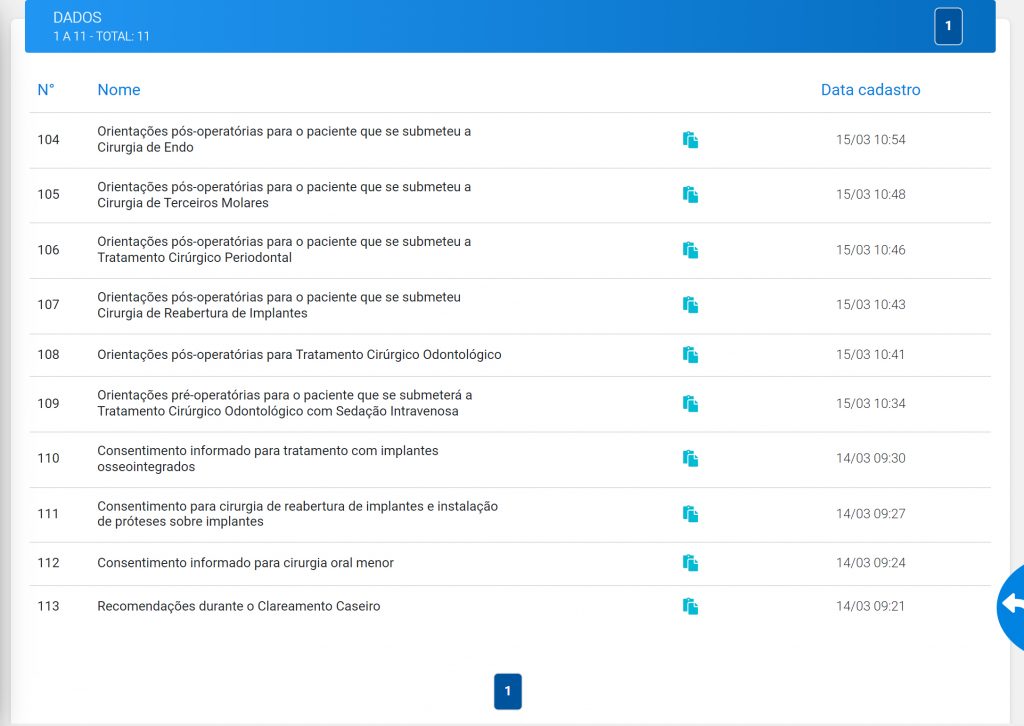The image size is (1024, 726).
Task: Click copy icon for row 112 cirurgia oral menor
Action: [690, 563]
